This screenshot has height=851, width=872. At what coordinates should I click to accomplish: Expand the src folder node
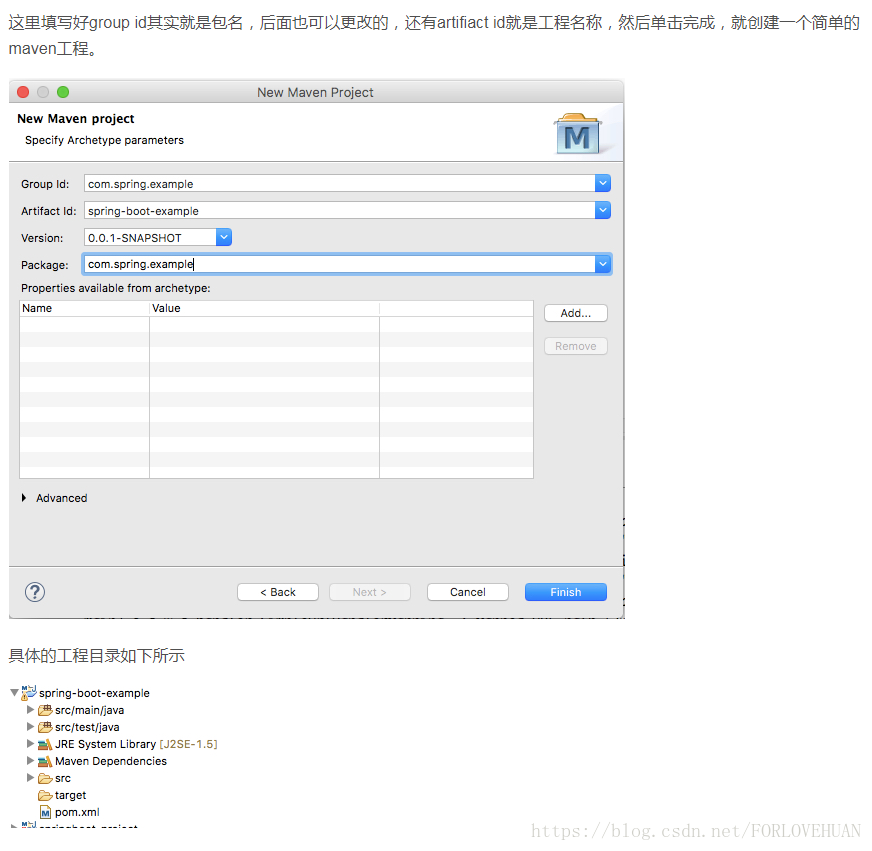click(x=31, y=778)
